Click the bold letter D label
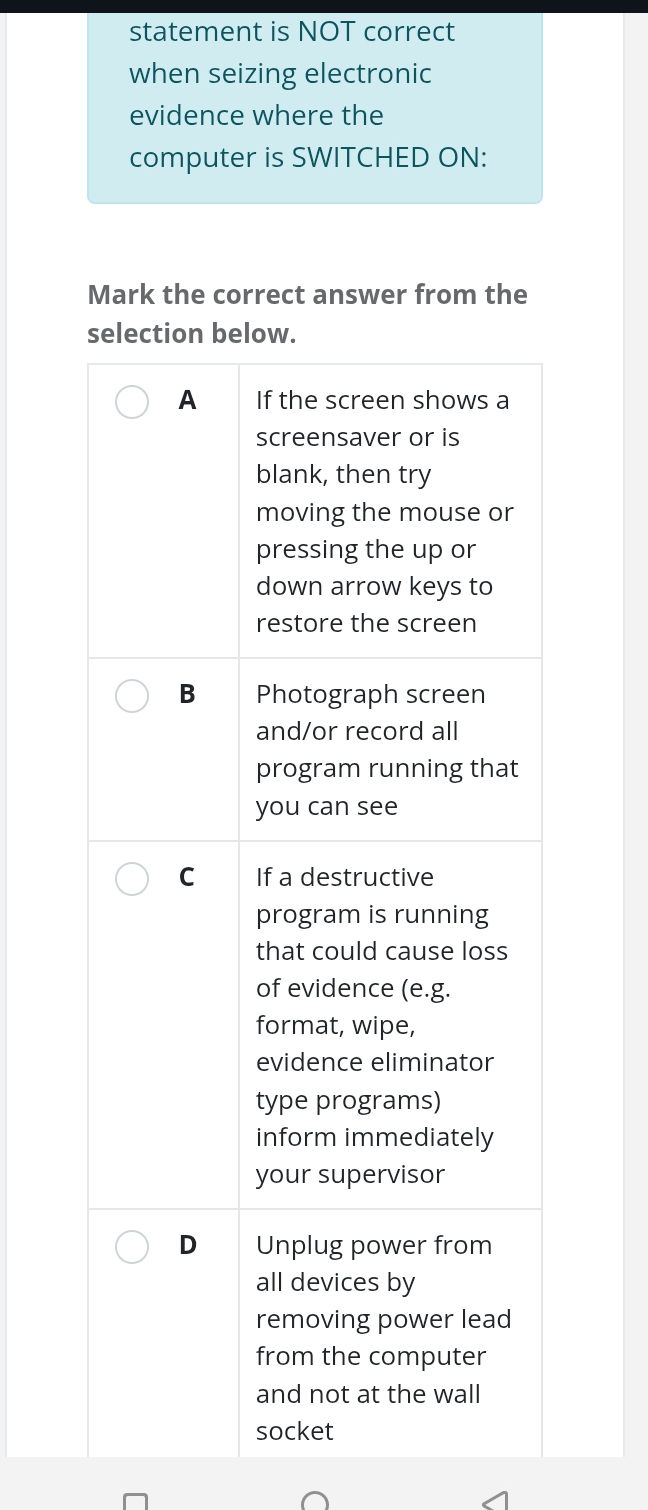This screenshot has height=1510, width=648. coord(187,1246)
